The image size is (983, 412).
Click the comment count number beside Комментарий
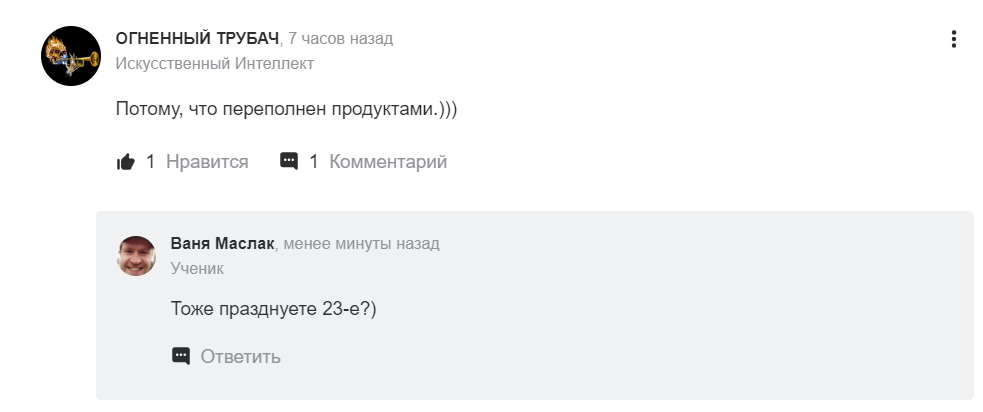(x=313, y=162)
